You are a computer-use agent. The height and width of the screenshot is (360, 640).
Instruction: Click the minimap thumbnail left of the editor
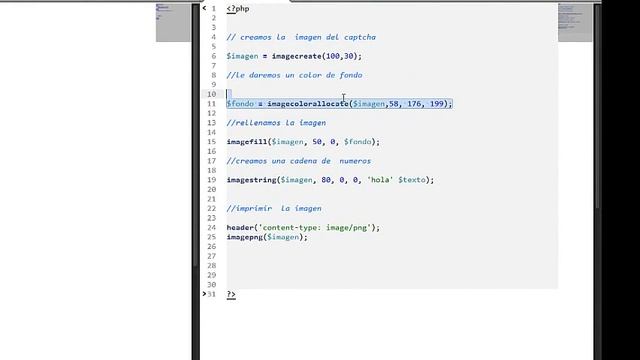click(173, 22)
